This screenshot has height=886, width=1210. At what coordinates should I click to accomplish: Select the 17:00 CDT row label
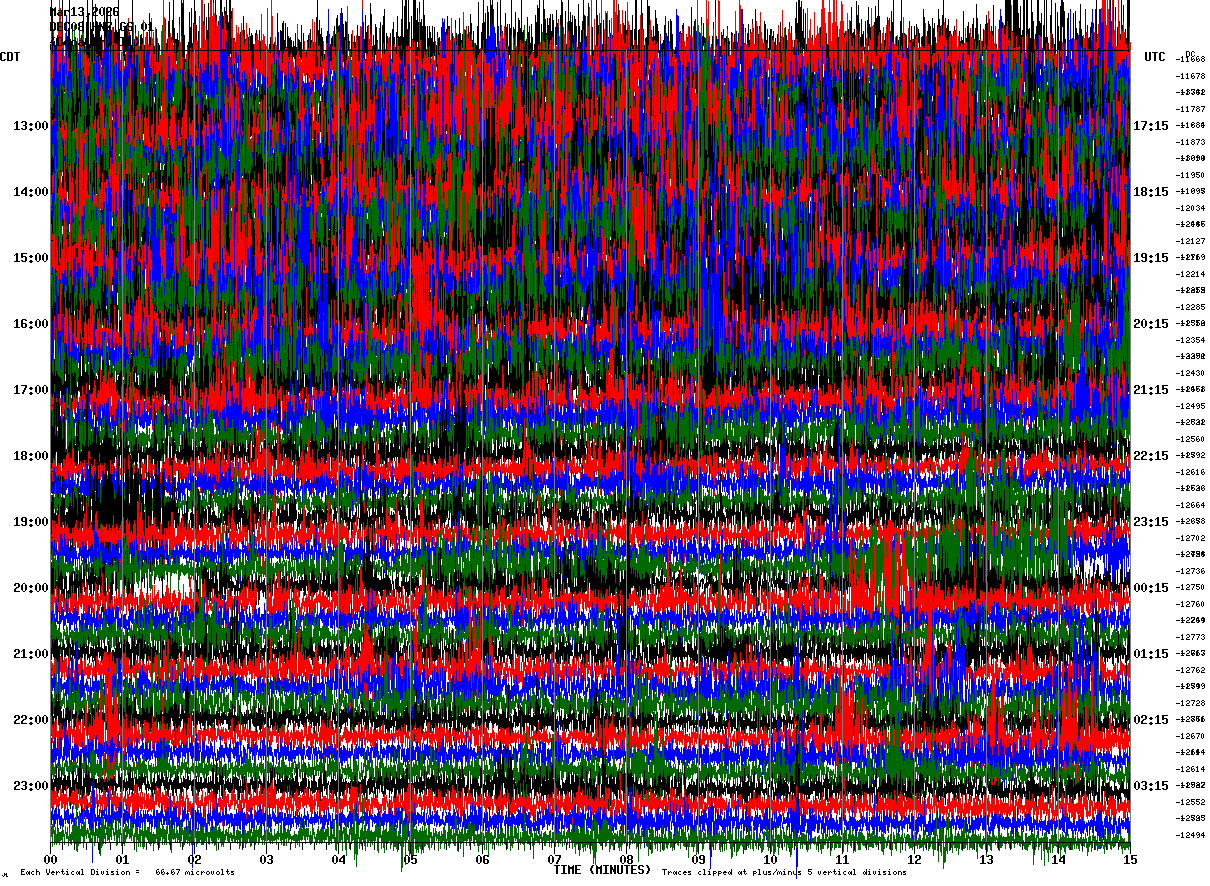(x=31, y=390)
